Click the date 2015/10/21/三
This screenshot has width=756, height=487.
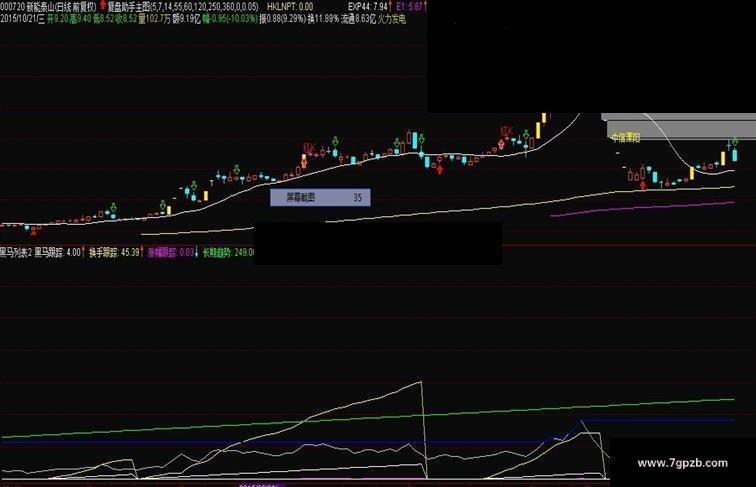(x=22, y=19)
